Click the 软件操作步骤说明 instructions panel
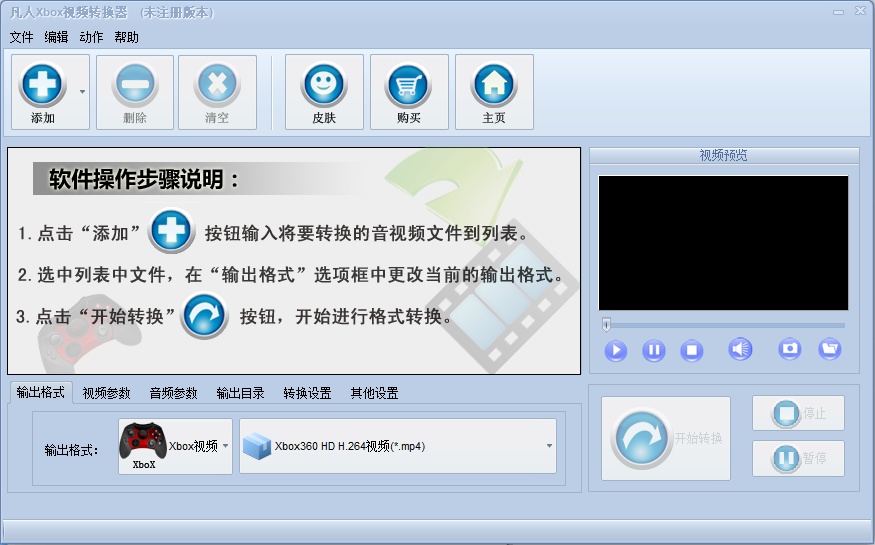Viewport: 875px width, 545px height. point(294,261)
